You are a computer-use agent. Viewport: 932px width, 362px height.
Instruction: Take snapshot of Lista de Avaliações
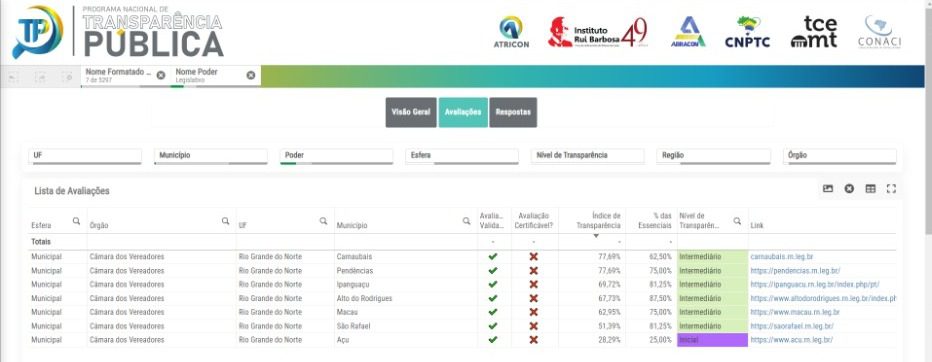point(828,188)
